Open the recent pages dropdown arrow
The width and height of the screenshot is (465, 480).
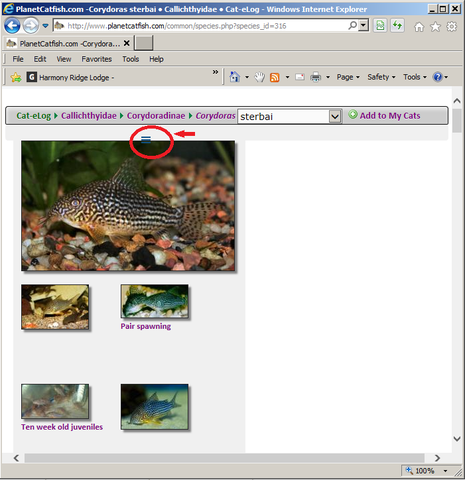(x=45, y=26)
